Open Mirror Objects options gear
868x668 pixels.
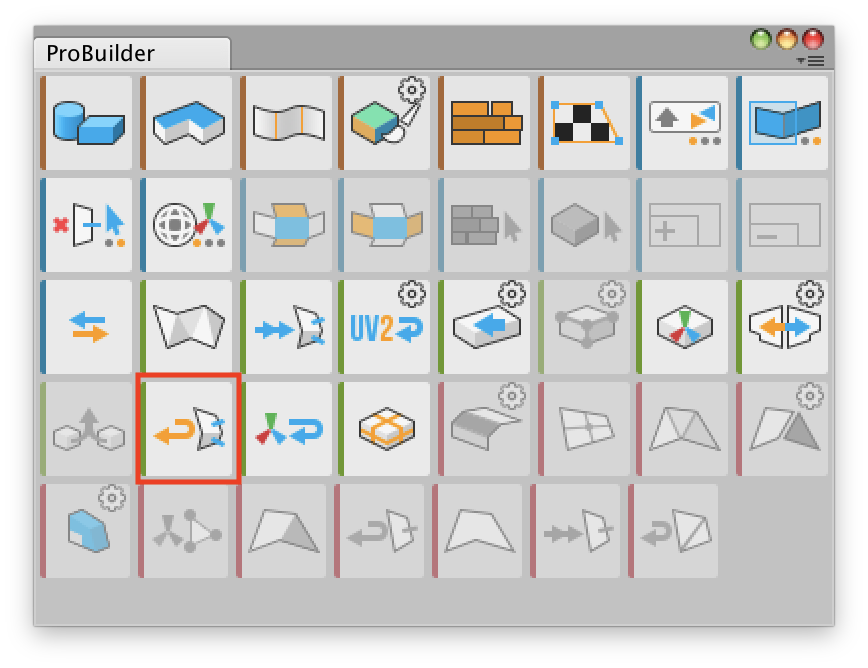(810, 294)
